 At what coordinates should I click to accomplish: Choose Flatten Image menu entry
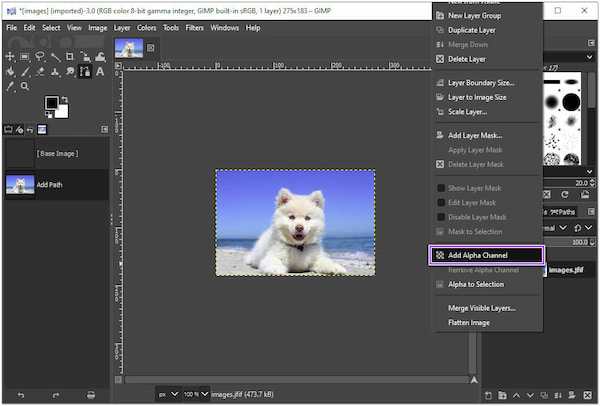[486, 323]
